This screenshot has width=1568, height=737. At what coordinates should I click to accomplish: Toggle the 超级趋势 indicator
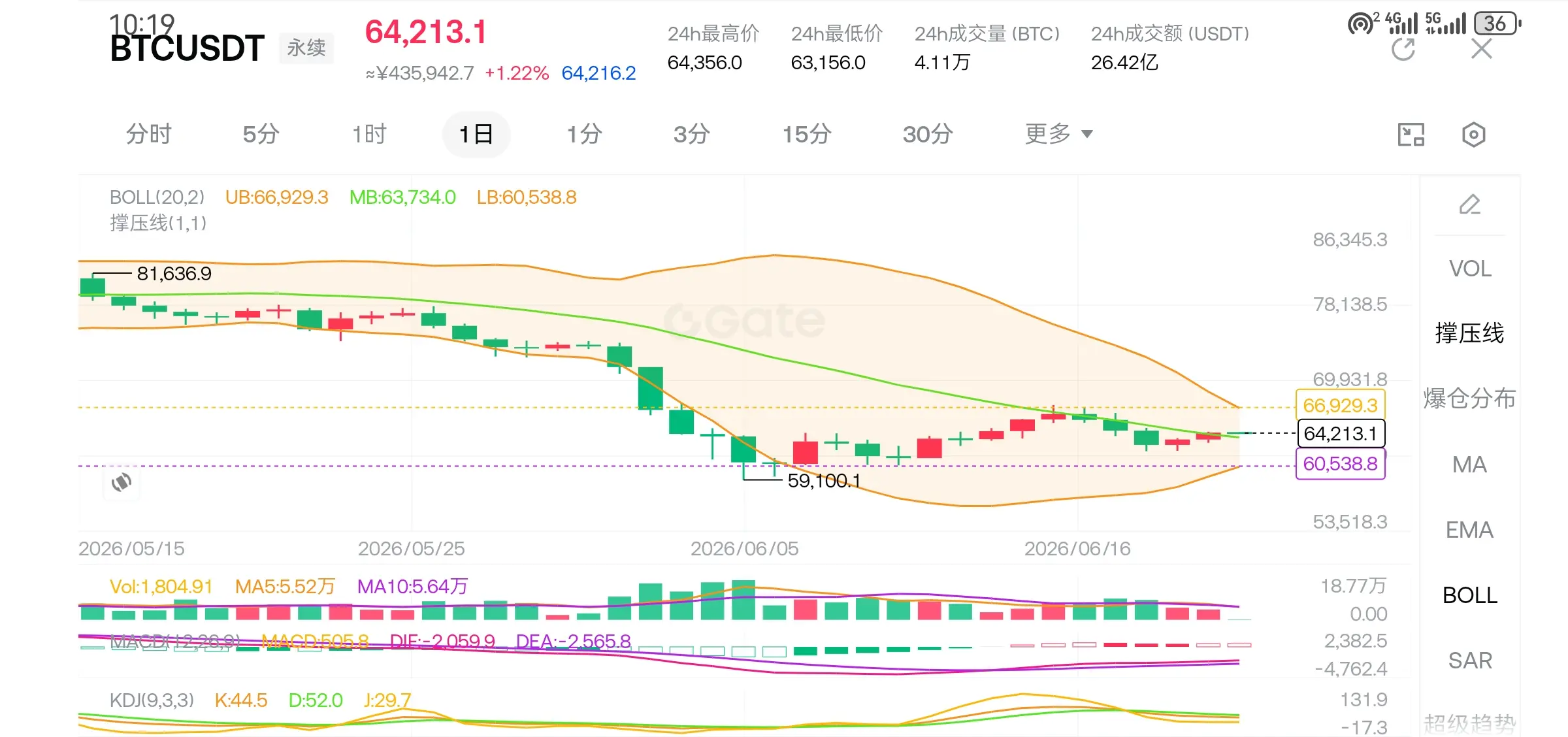(x=1470, y=723)
